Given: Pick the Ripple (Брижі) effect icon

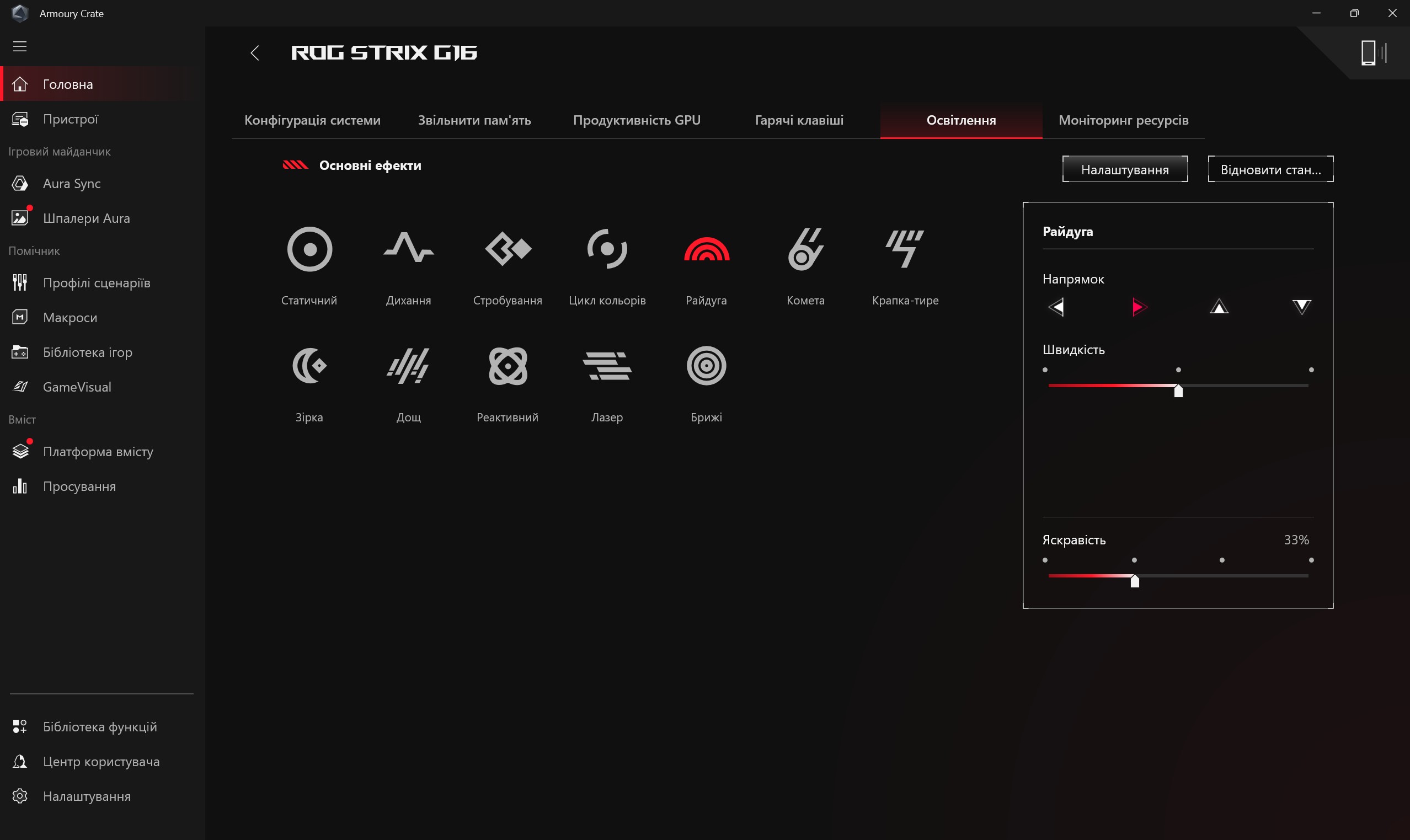Looking at the screenshot, I should (706, 366).
